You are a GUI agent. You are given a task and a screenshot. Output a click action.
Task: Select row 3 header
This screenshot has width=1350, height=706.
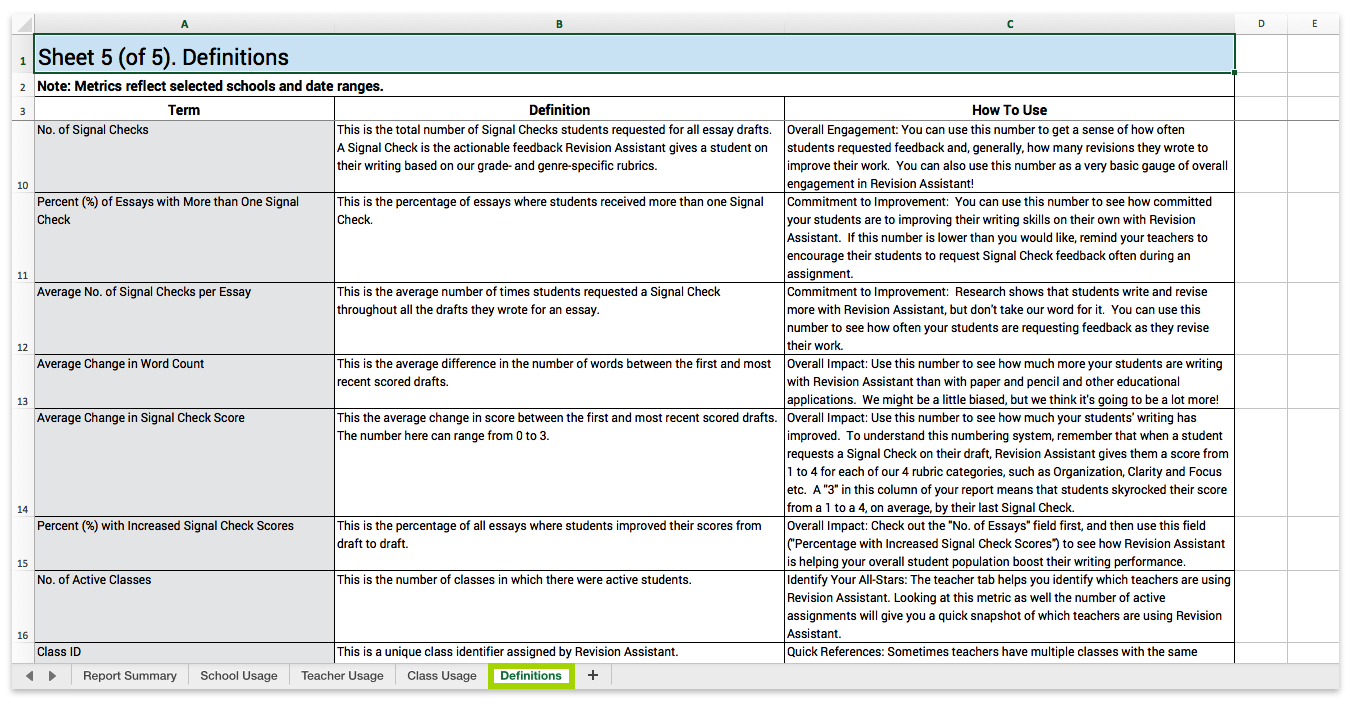tap(22, 109)
